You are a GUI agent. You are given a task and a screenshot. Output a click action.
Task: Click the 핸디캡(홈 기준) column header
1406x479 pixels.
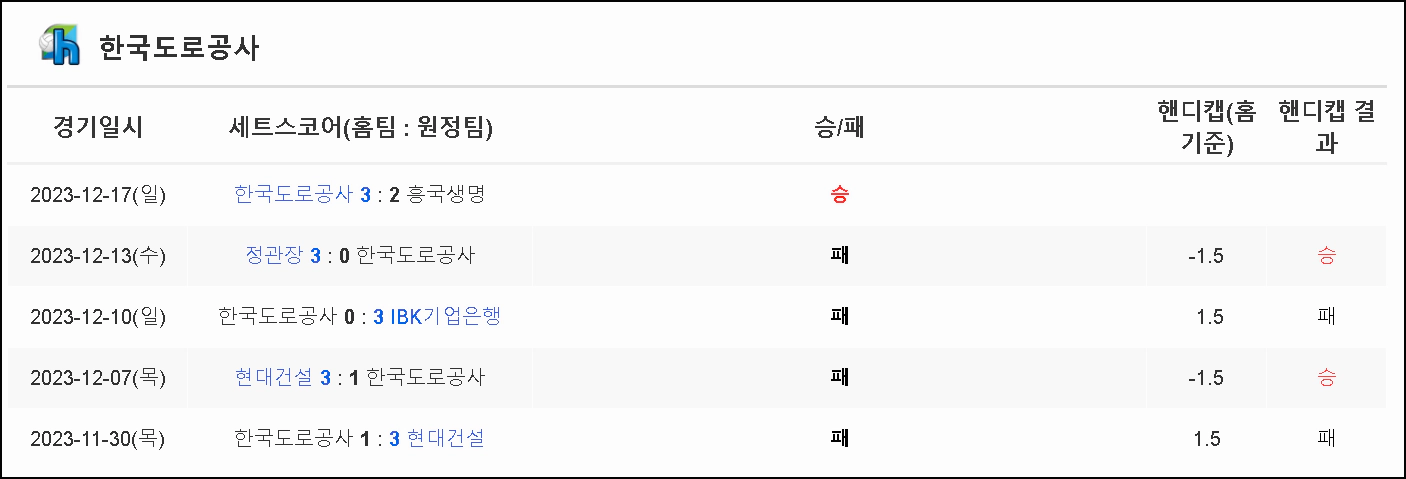(x=1206, y=128)
